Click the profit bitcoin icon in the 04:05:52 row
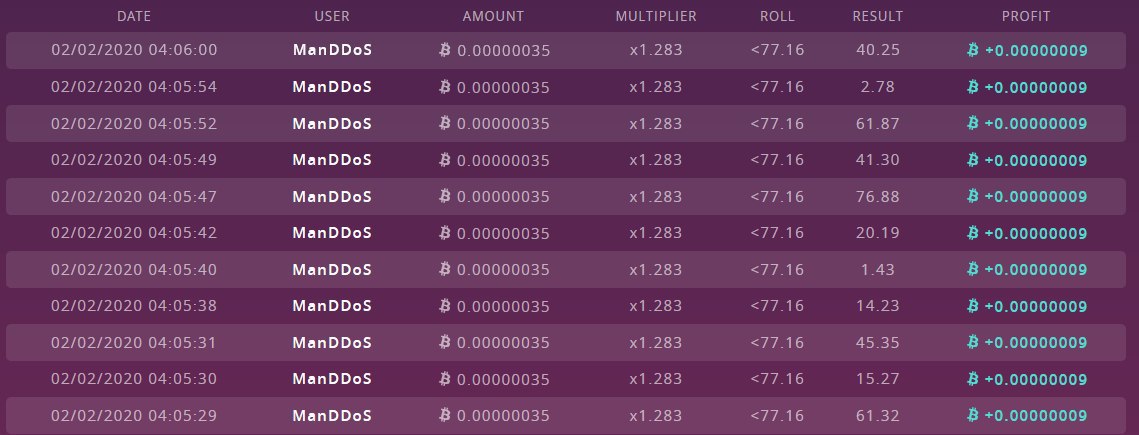 973,123
